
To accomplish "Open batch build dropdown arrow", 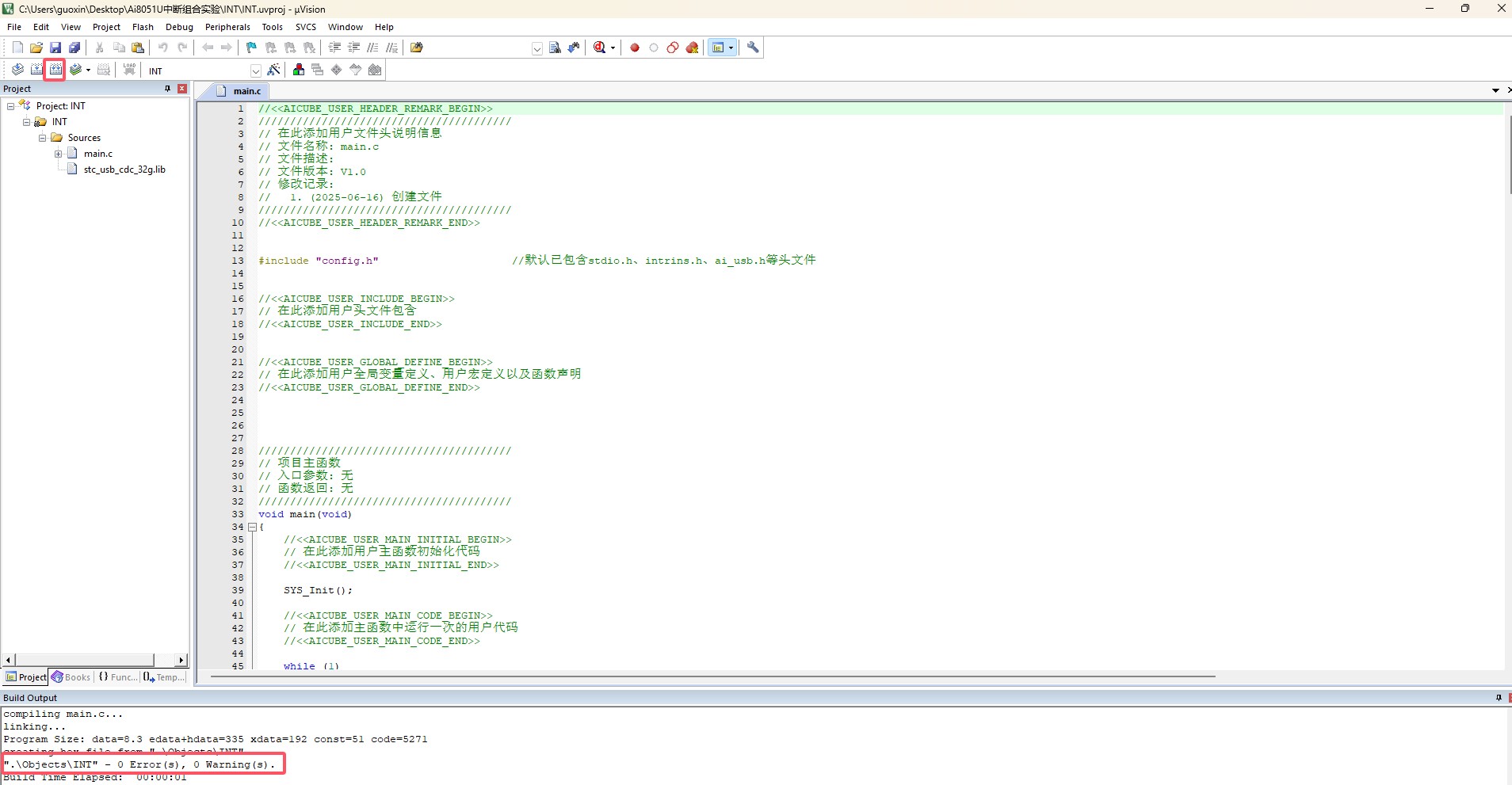I will click(88, 70).
